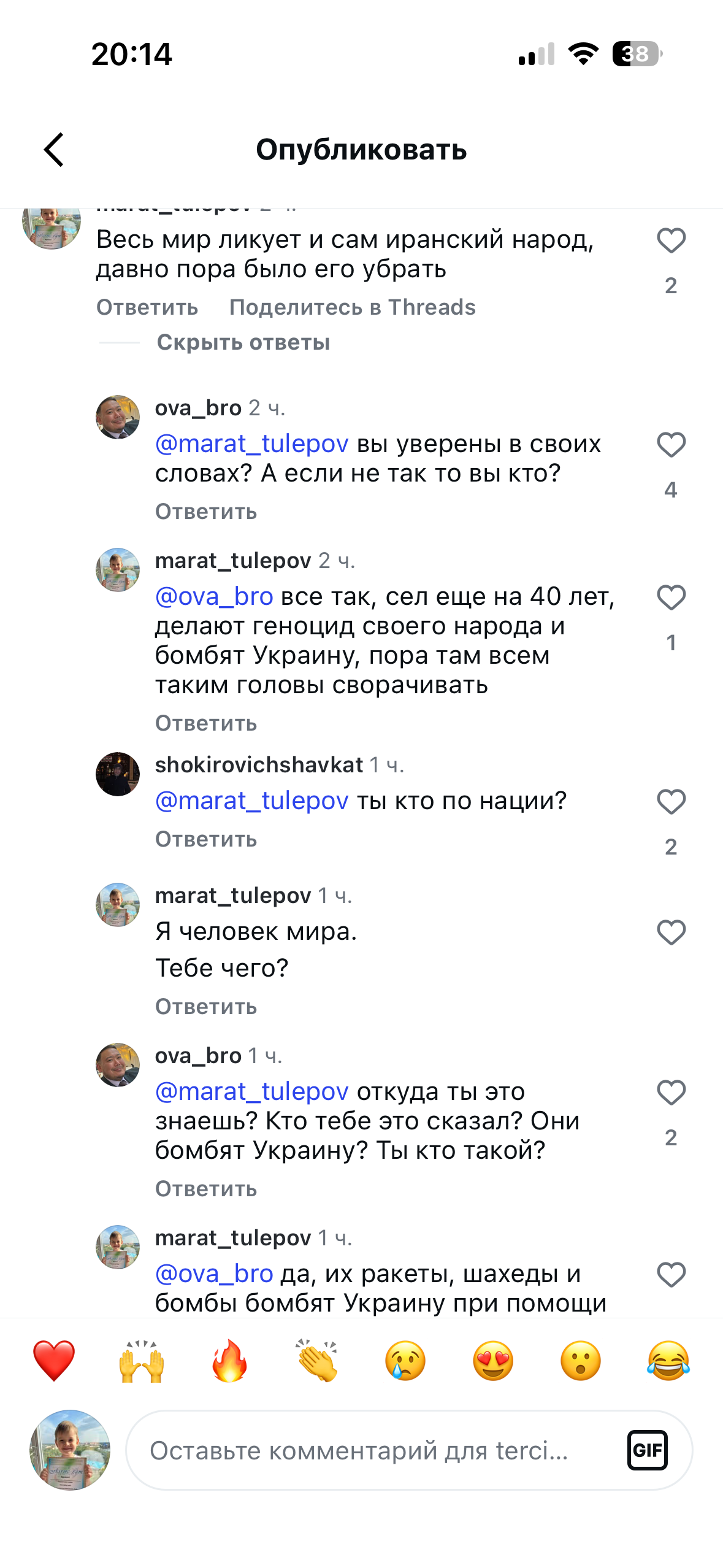723x1568 pixels.
Task: Open the @ova_bro mention about 40 years
Action: point(214,596)
